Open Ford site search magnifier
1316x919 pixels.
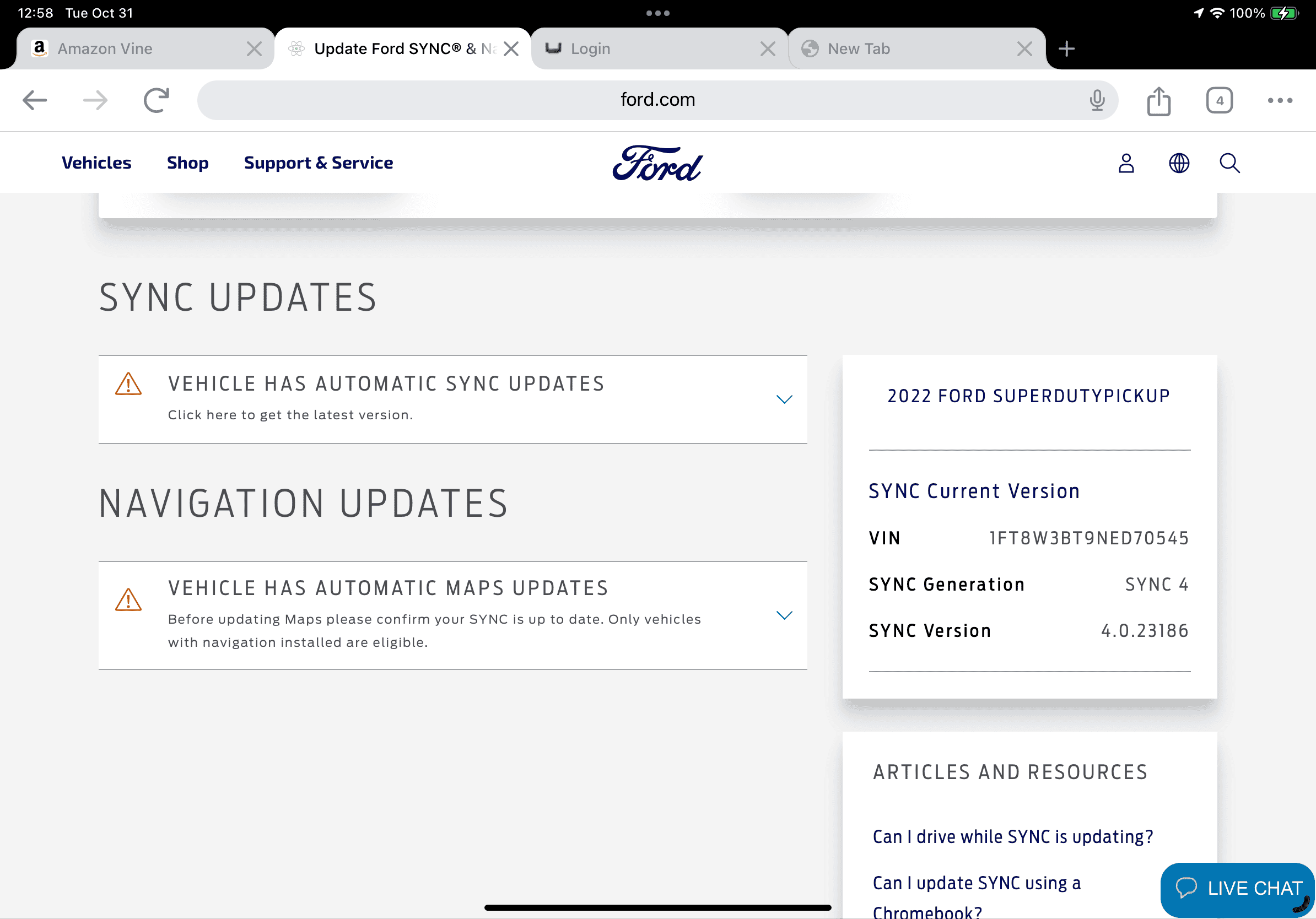1229,163
